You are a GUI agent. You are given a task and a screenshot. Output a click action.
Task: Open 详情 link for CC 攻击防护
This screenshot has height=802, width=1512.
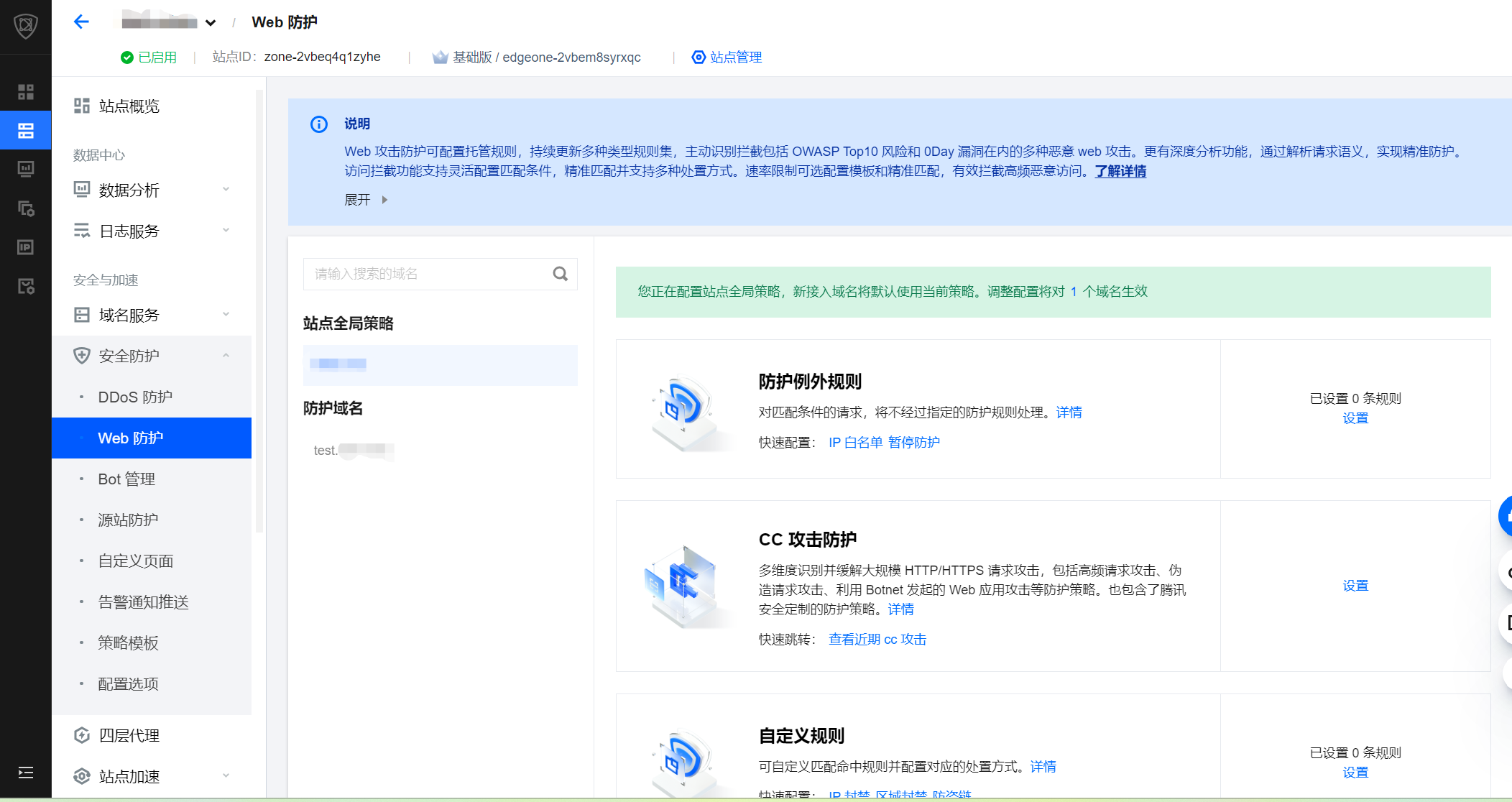coord(901,609)
